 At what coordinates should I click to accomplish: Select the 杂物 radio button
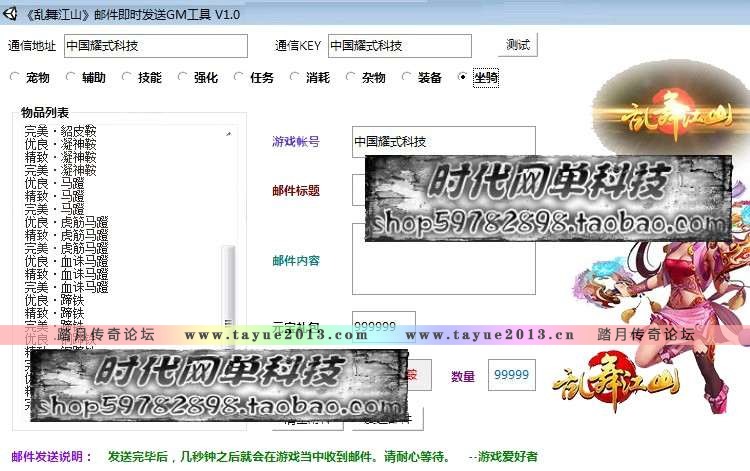(351, 77)
